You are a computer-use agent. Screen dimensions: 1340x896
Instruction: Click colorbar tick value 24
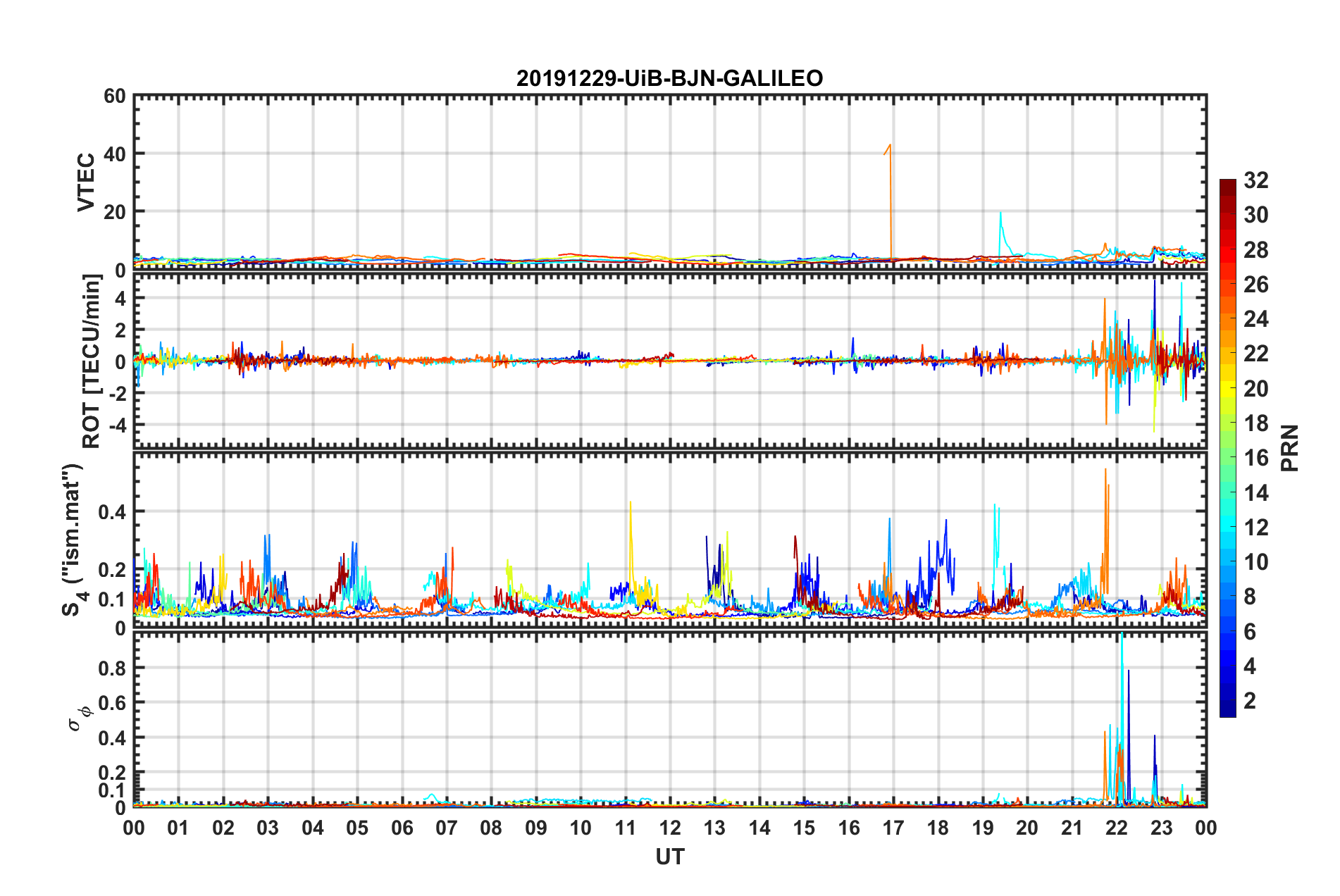[x=1255, y=319]
